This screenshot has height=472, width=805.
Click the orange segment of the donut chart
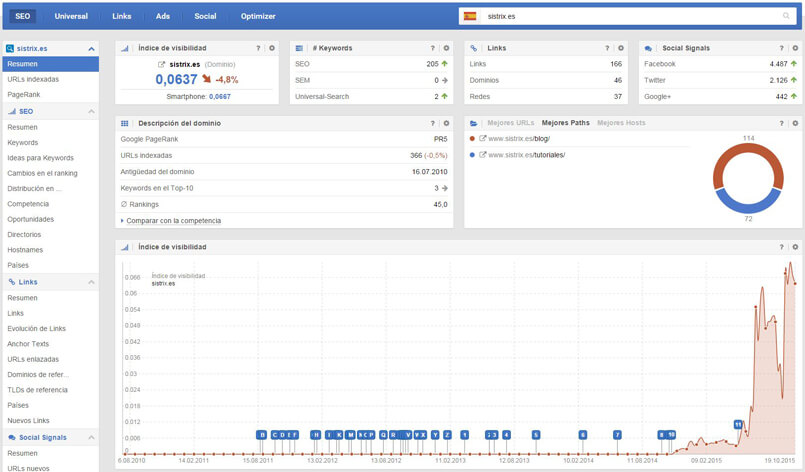click(748, 149)
